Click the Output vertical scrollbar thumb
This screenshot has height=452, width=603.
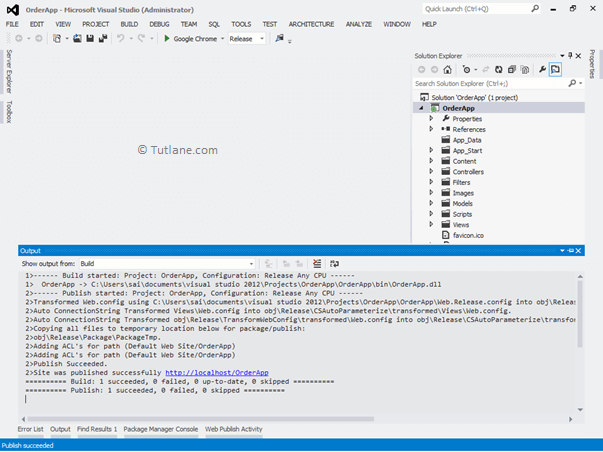580,314
